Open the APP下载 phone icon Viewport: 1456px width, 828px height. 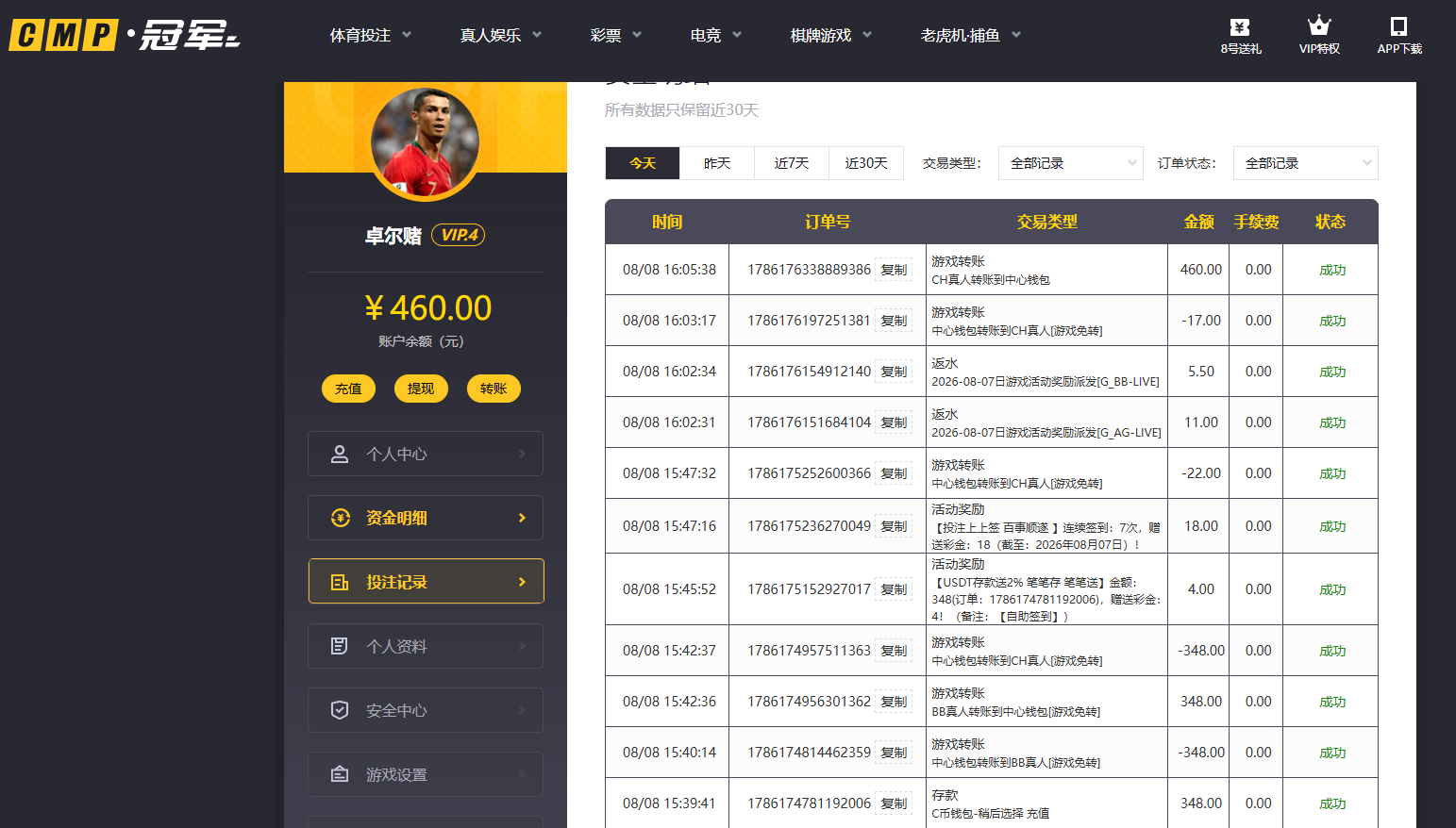[x=1399, y=26]
